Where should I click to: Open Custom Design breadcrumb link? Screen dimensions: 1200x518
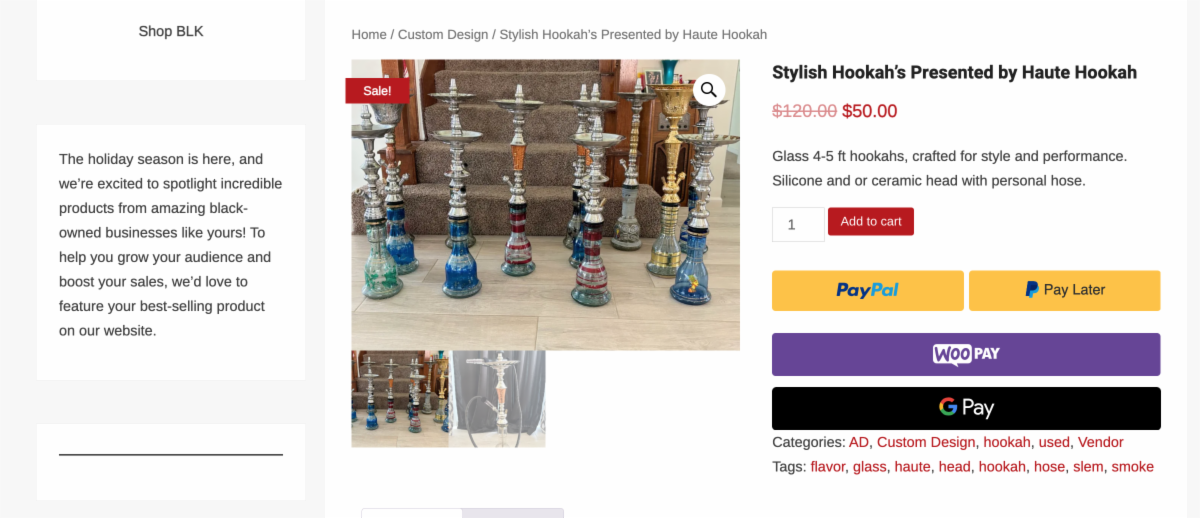coord(443,34)
